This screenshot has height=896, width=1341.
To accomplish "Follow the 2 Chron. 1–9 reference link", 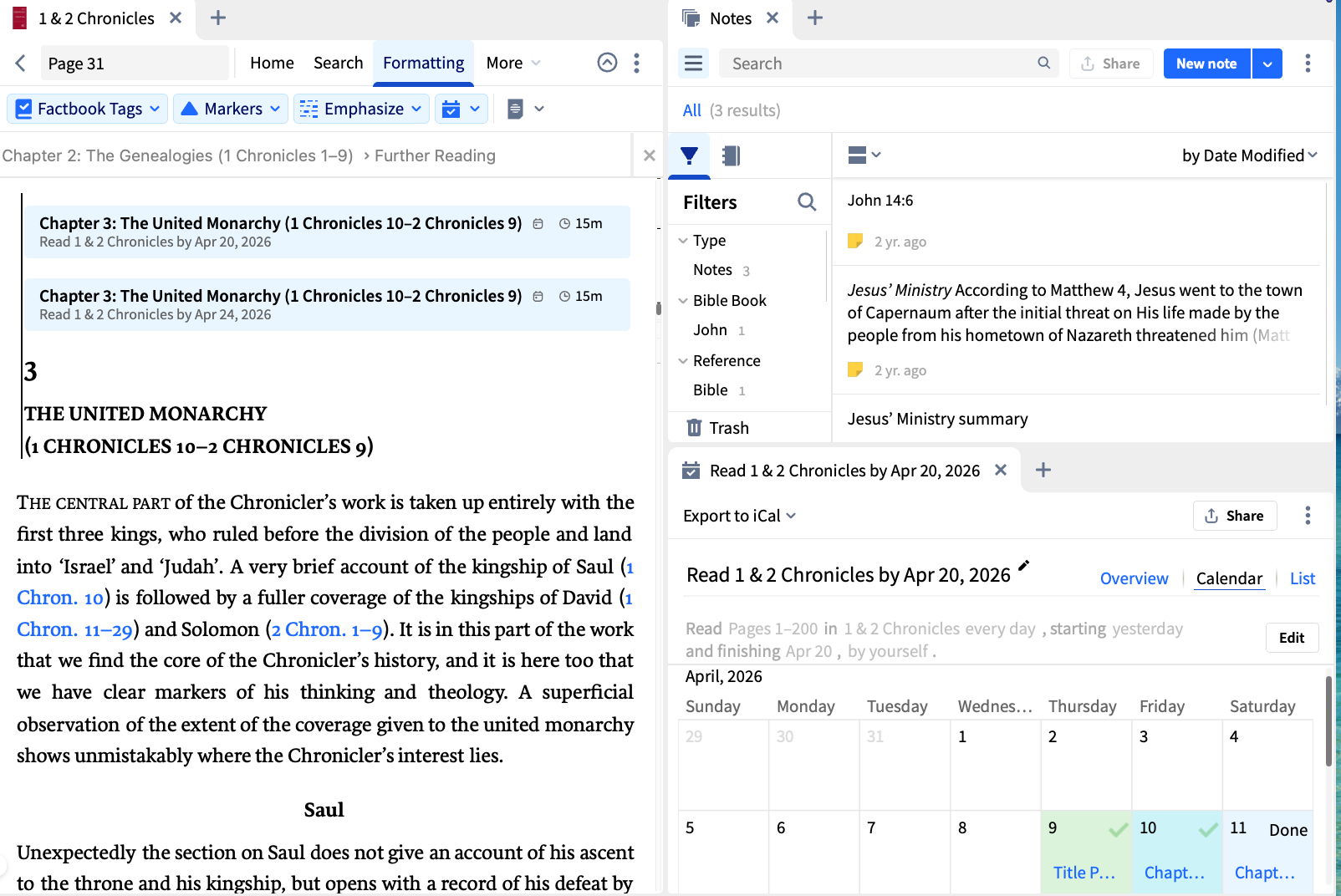I will click(327, 629).
